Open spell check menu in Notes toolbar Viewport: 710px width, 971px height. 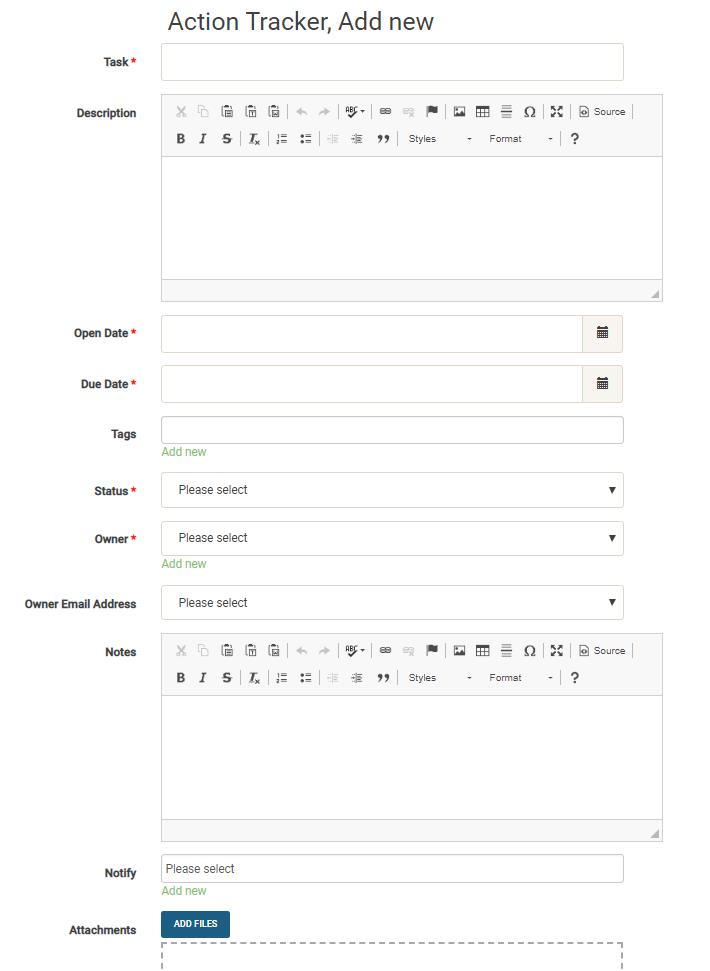pyautogui.click(x=355, y=650)
